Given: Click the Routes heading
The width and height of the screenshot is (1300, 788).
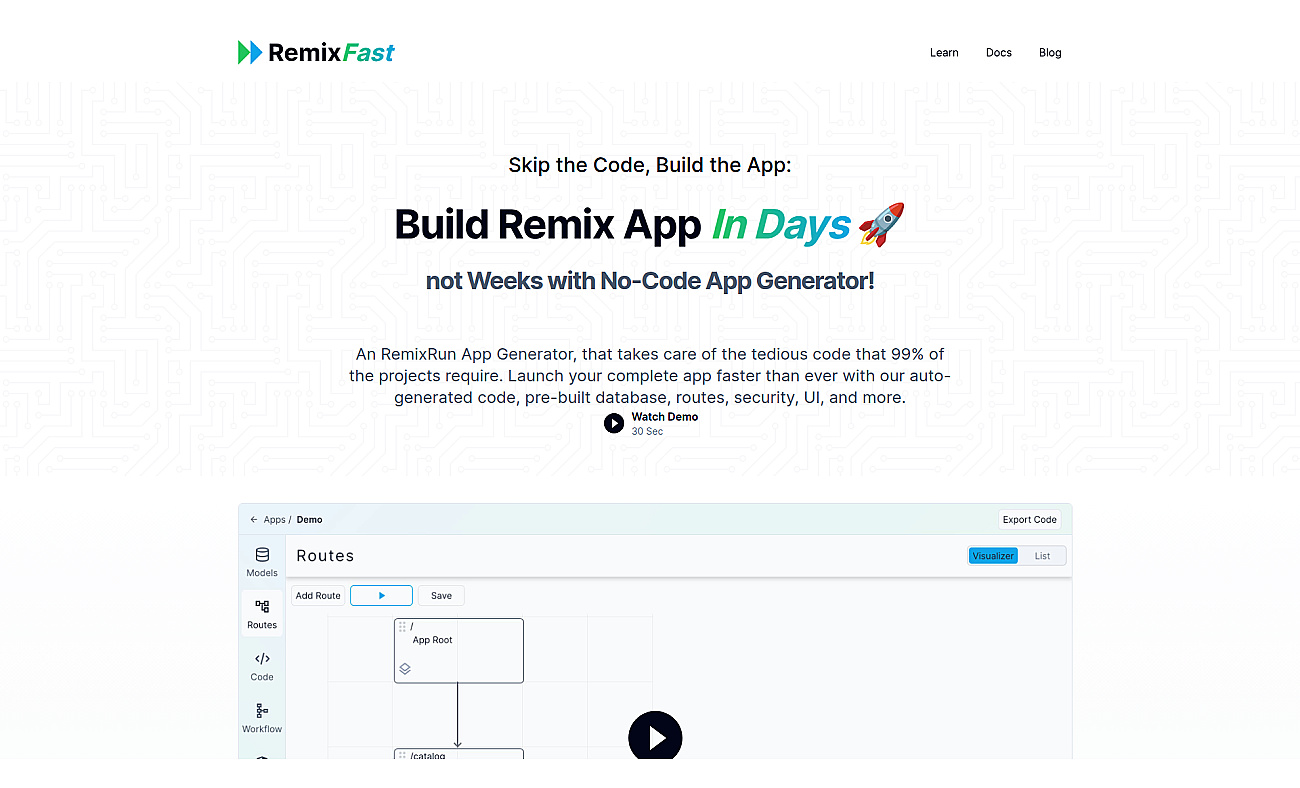Looking at the screenshot, I should [325, 556].
